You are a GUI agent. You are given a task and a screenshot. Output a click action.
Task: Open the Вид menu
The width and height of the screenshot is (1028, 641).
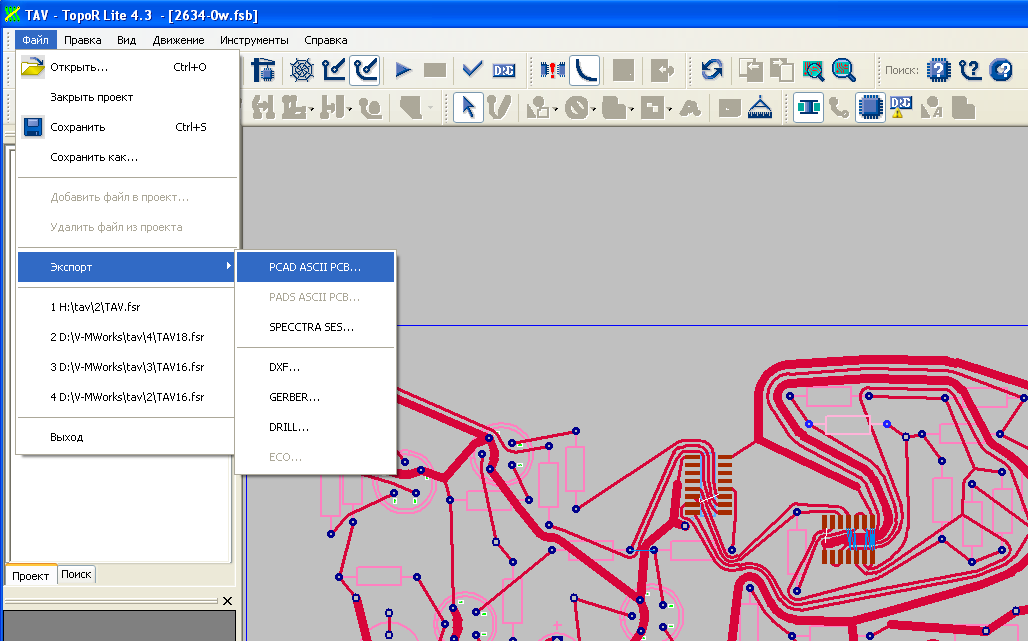127,40
